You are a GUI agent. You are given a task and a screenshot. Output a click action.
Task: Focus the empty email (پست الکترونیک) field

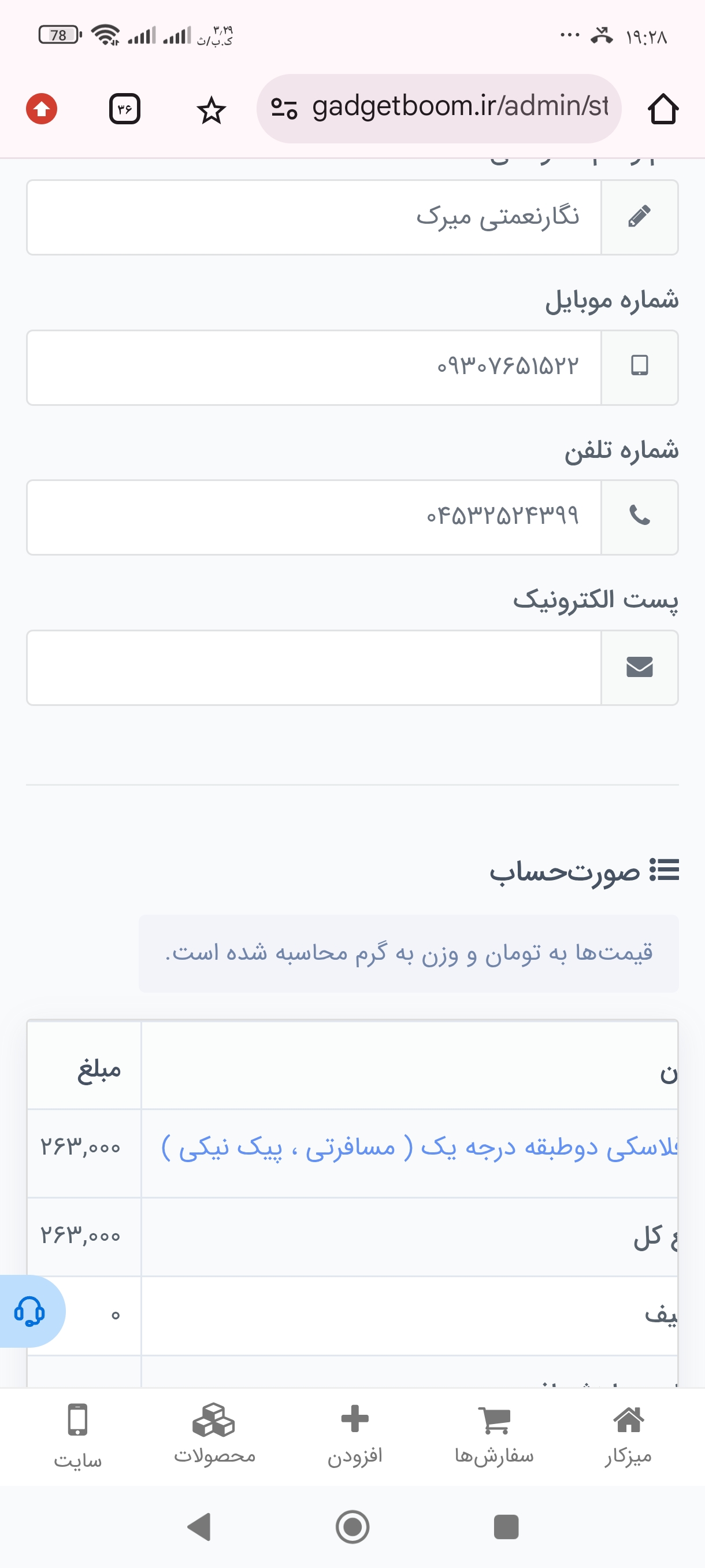[x=314, y=668]
